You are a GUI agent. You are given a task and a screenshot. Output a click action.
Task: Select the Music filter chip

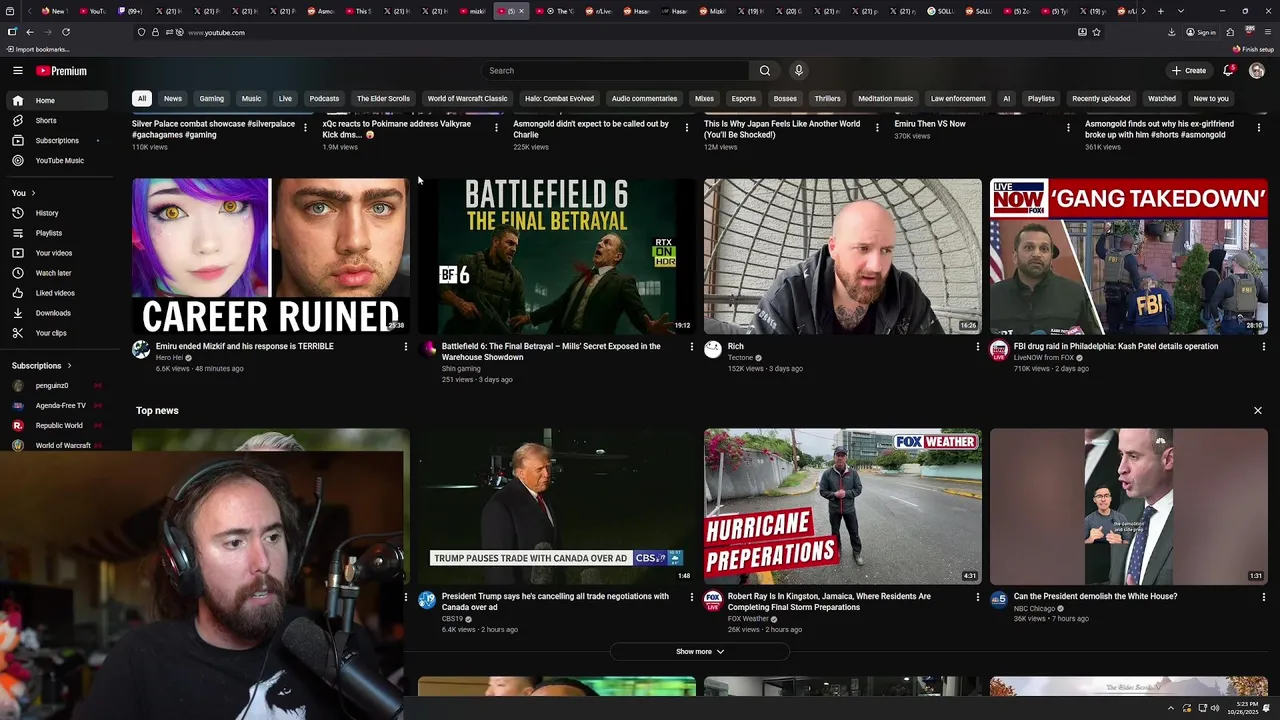click(251, 98)
